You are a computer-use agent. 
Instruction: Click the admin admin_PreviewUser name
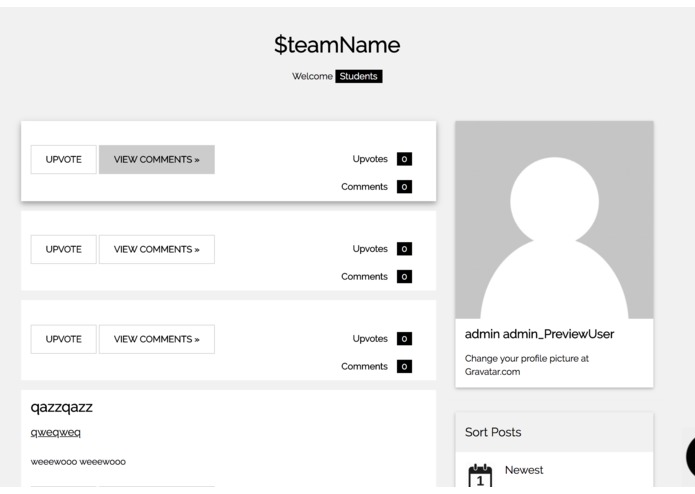click(539, 334)
